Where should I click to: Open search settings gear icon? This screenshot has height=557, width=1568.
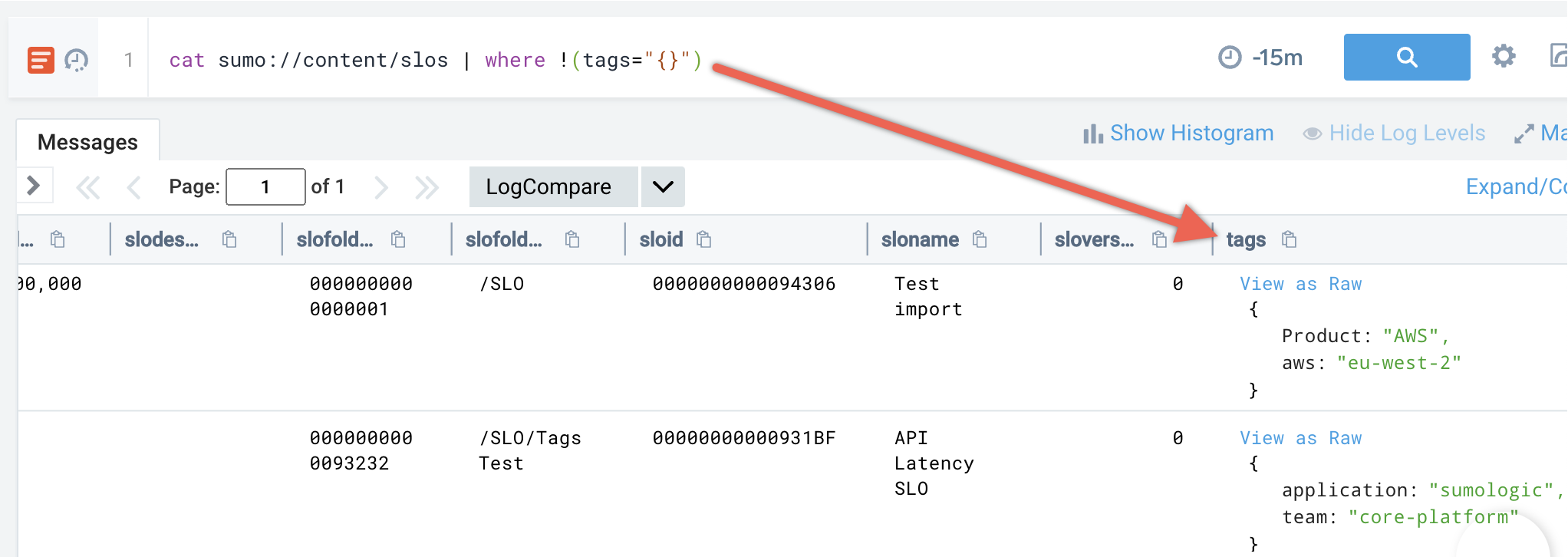tap(1503, 56)
